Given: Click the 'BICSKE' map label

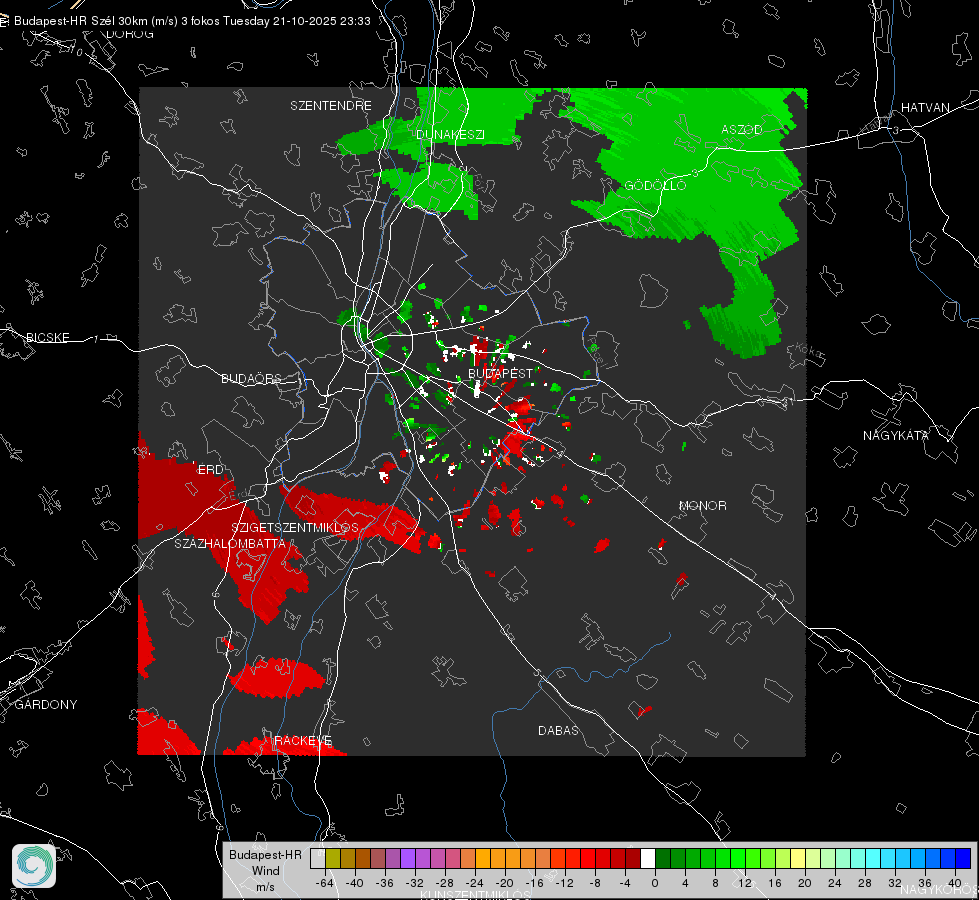Looking at the screenshot, I should click(47, 337).
